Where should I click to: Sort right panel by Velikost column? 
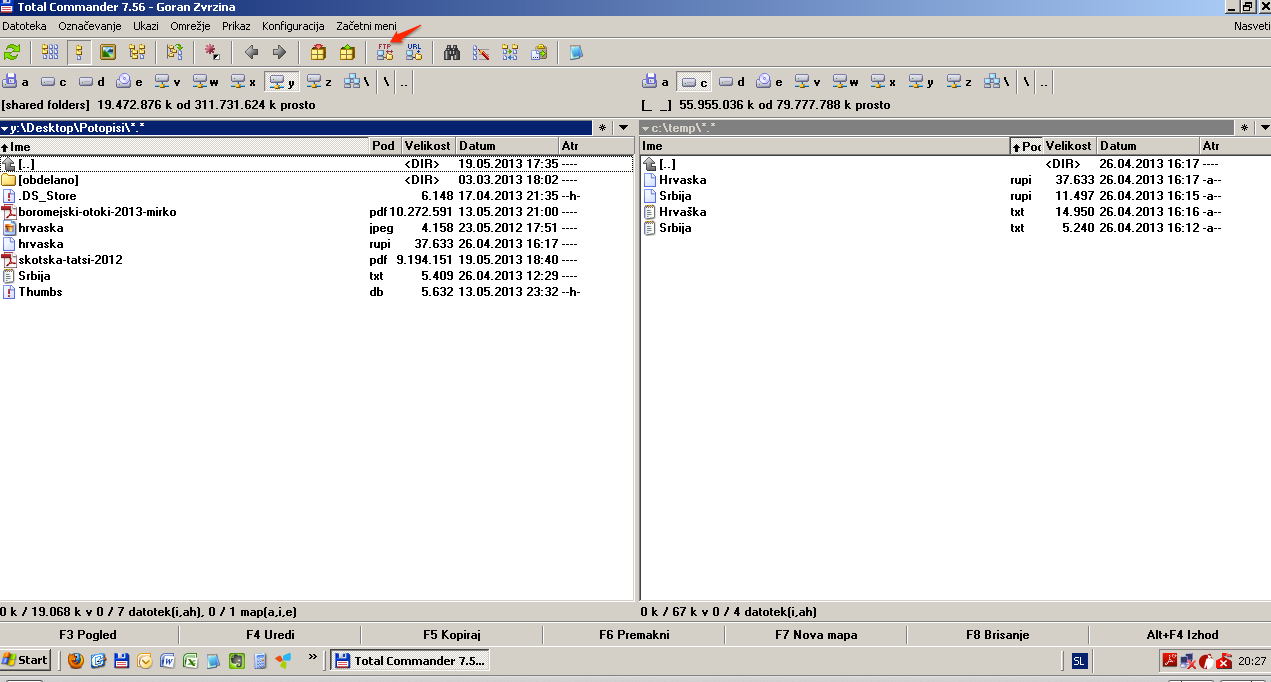[x=1068, y=146]
